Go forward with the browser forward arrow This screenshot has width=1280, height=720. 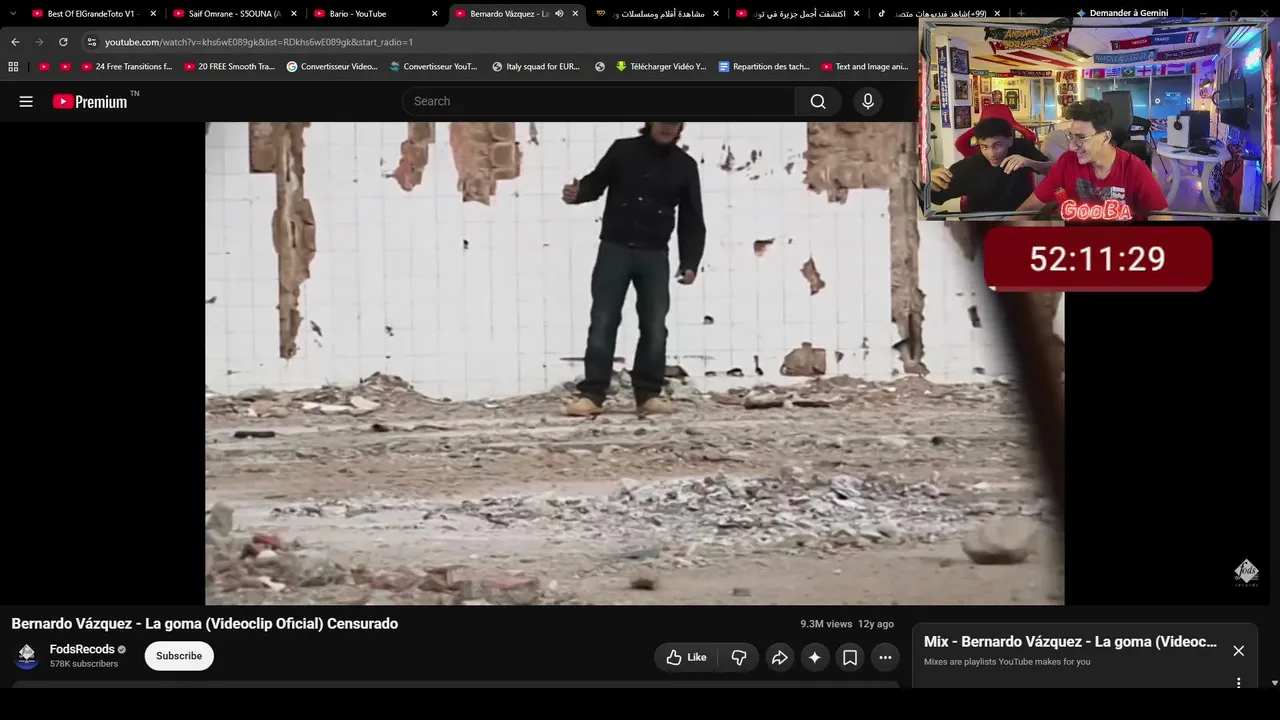39,42
